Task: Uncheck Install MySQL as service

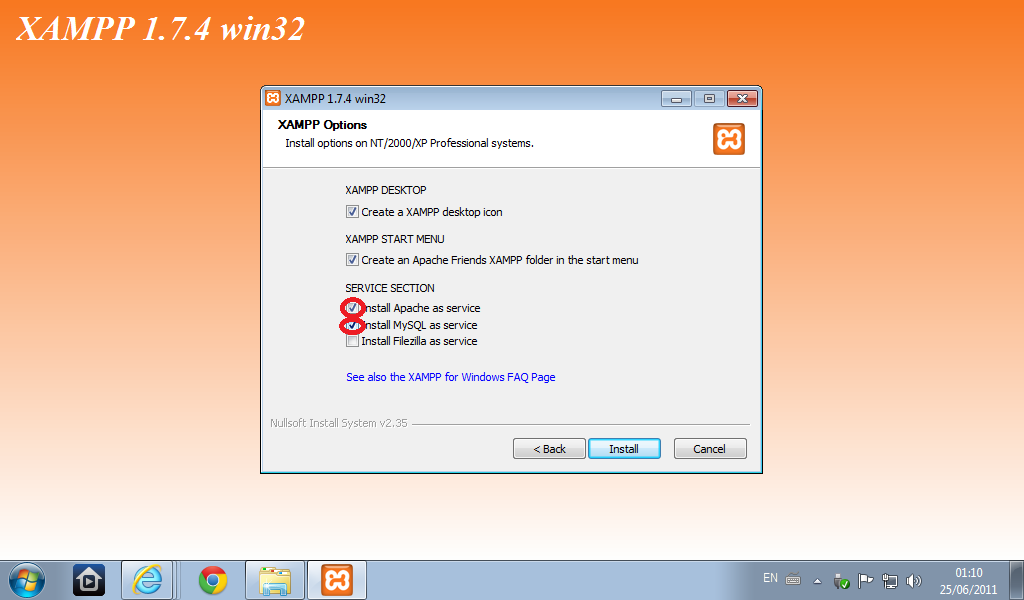Action: [353, 324]
